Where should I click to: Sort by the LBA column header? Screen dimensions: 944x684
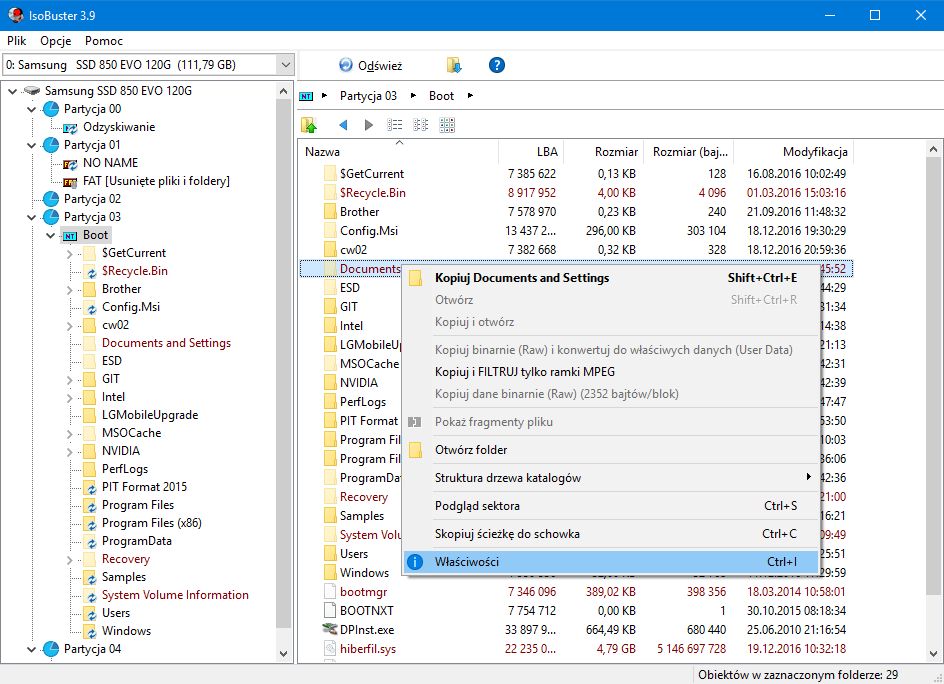click(531, 152)
